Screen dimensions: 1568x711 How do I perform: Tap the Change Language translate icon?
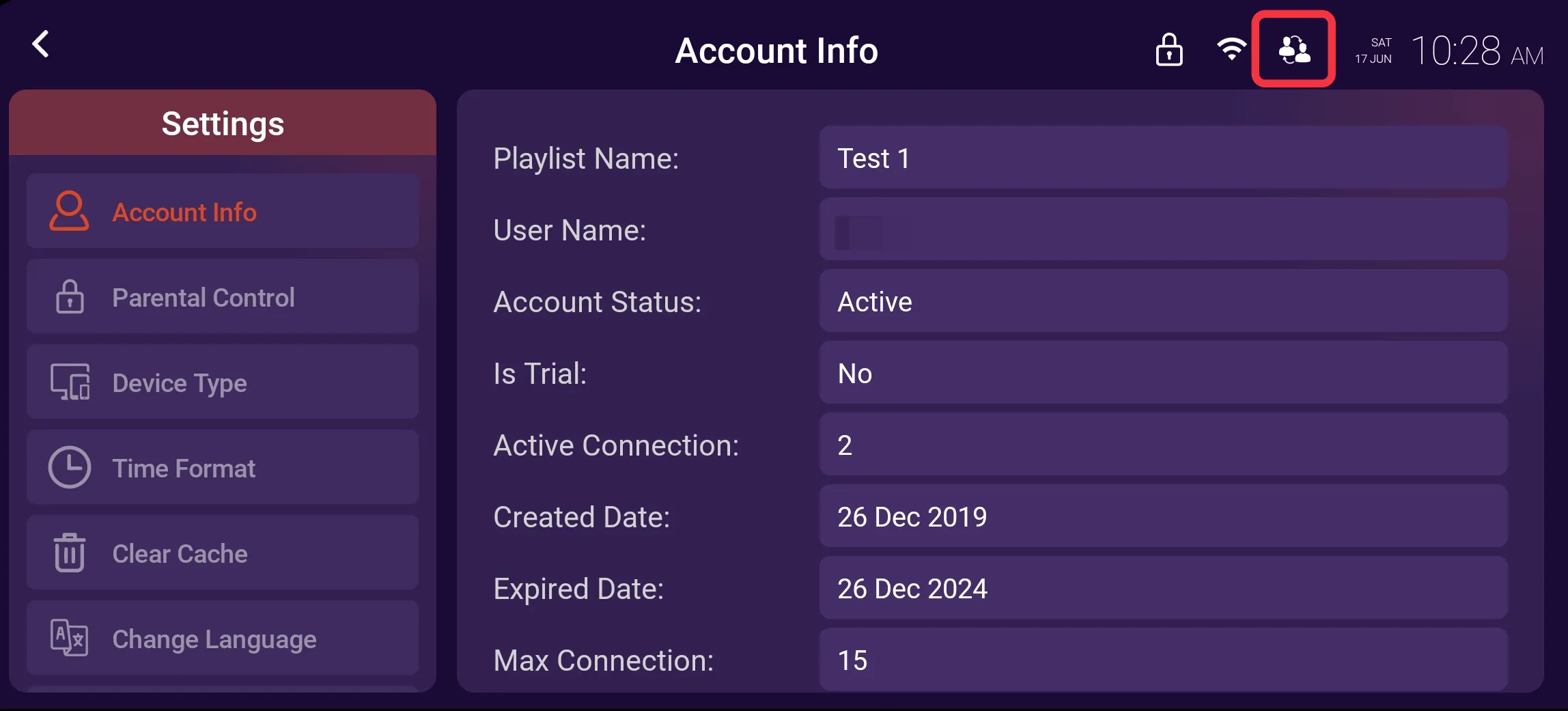[69, 638]
